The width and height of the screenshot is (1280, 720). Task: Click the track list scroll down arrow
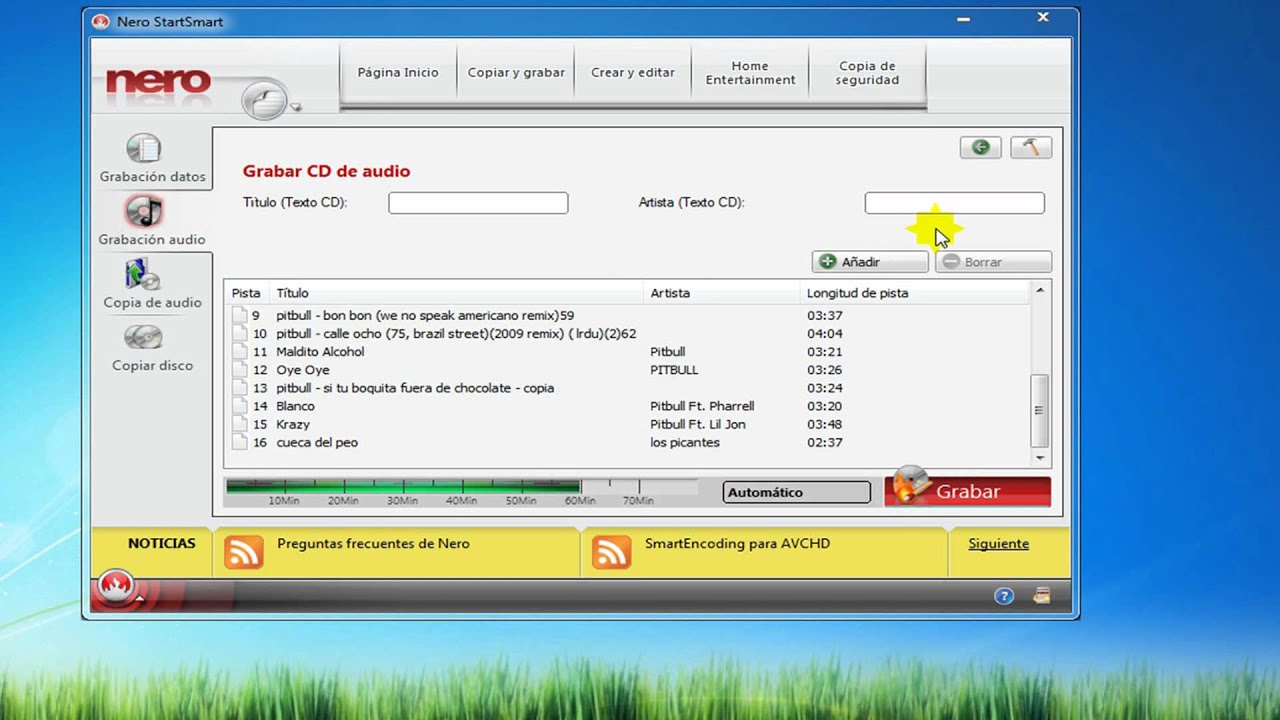coord(1040,458)
